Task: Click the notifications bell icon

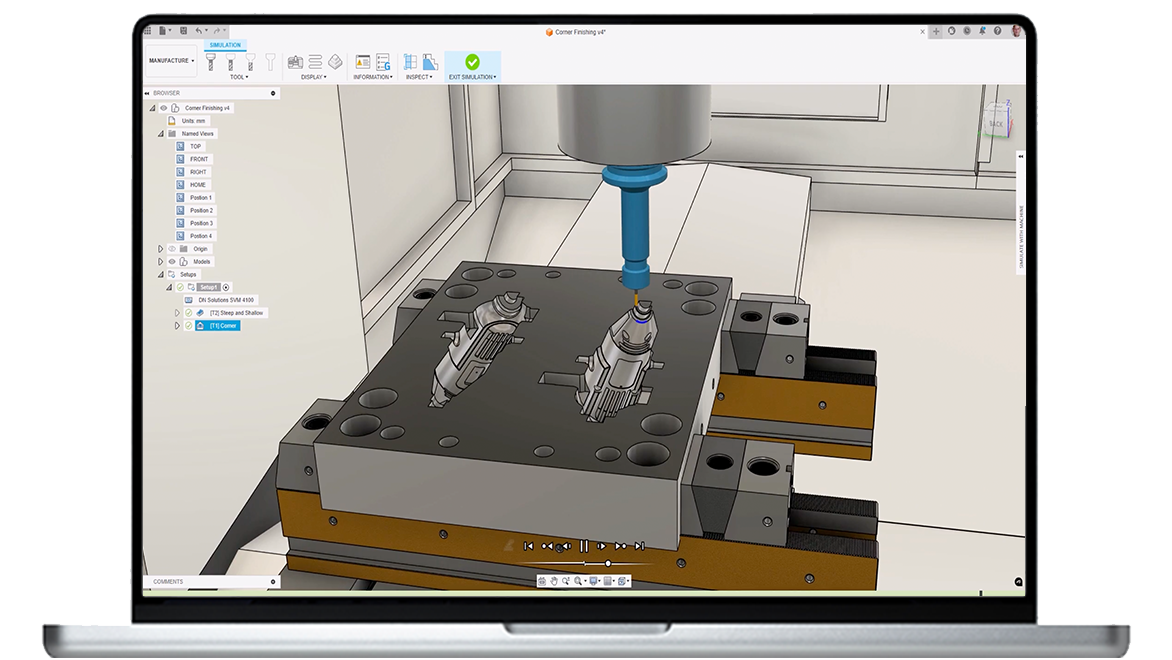Action: [x=982, y=31]
